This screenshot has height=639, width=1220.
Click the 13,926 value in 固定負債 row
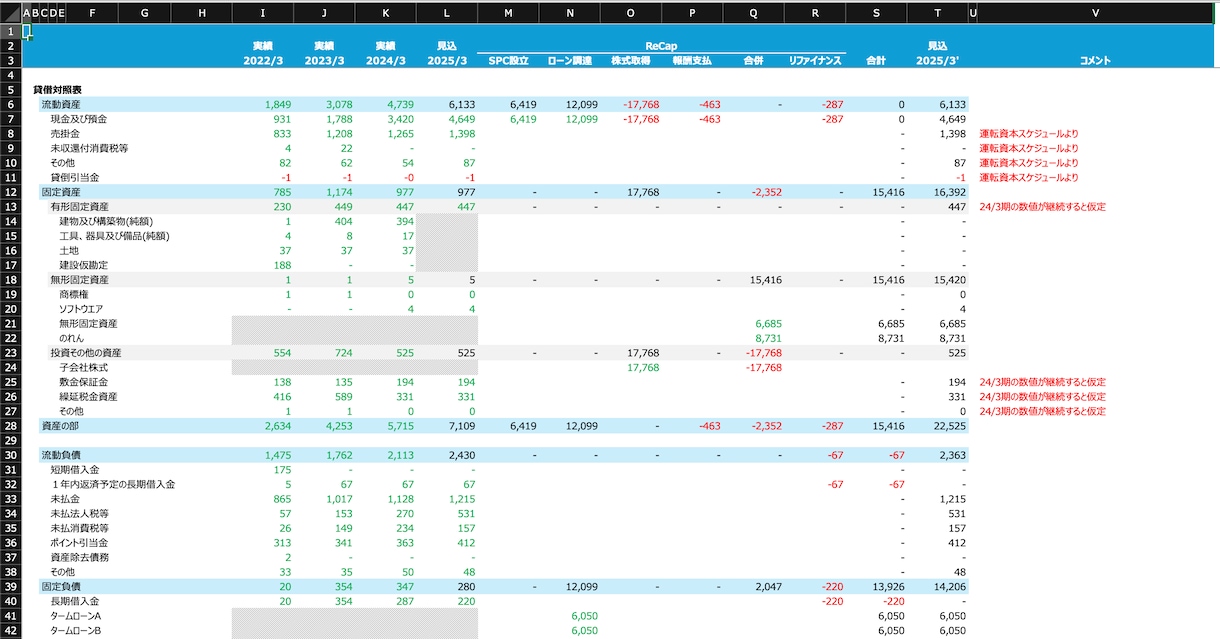[x=888, y=587]
